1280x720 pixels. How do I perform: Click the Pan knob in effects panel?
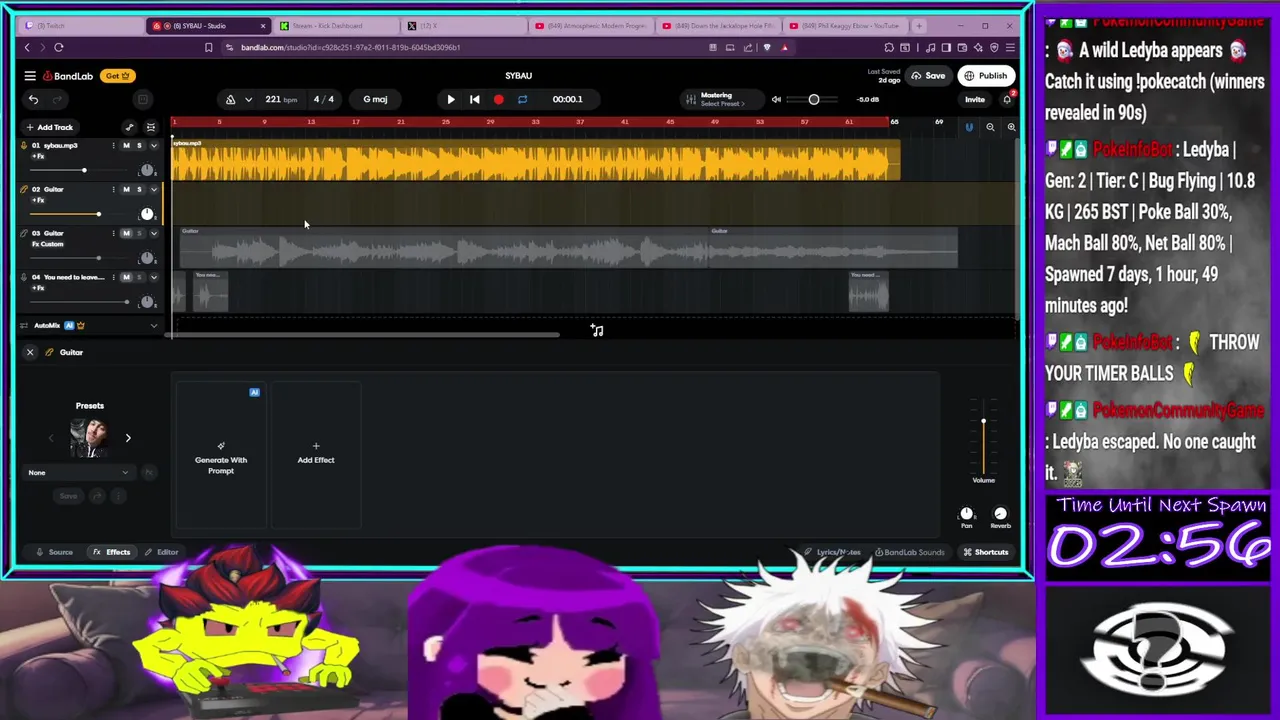966,514
